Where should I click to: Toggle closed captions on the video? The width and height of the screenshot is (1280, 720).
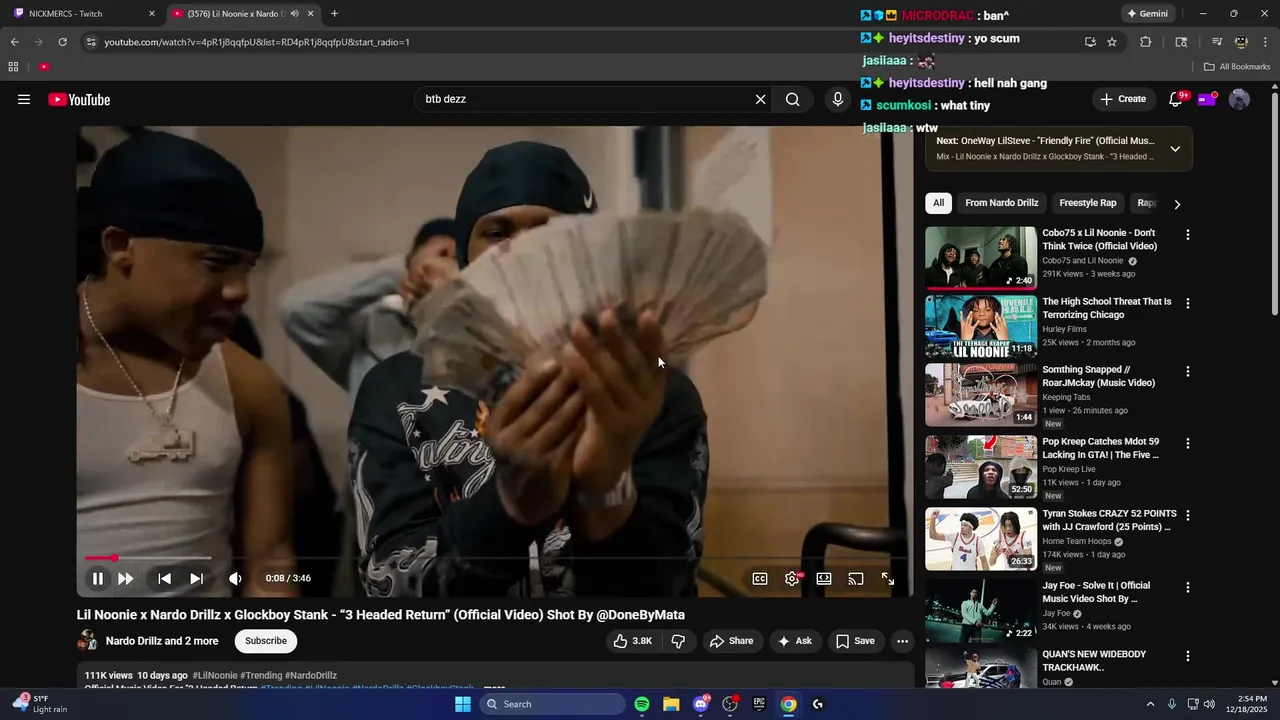pyautogui.click(x=760, y=578)
